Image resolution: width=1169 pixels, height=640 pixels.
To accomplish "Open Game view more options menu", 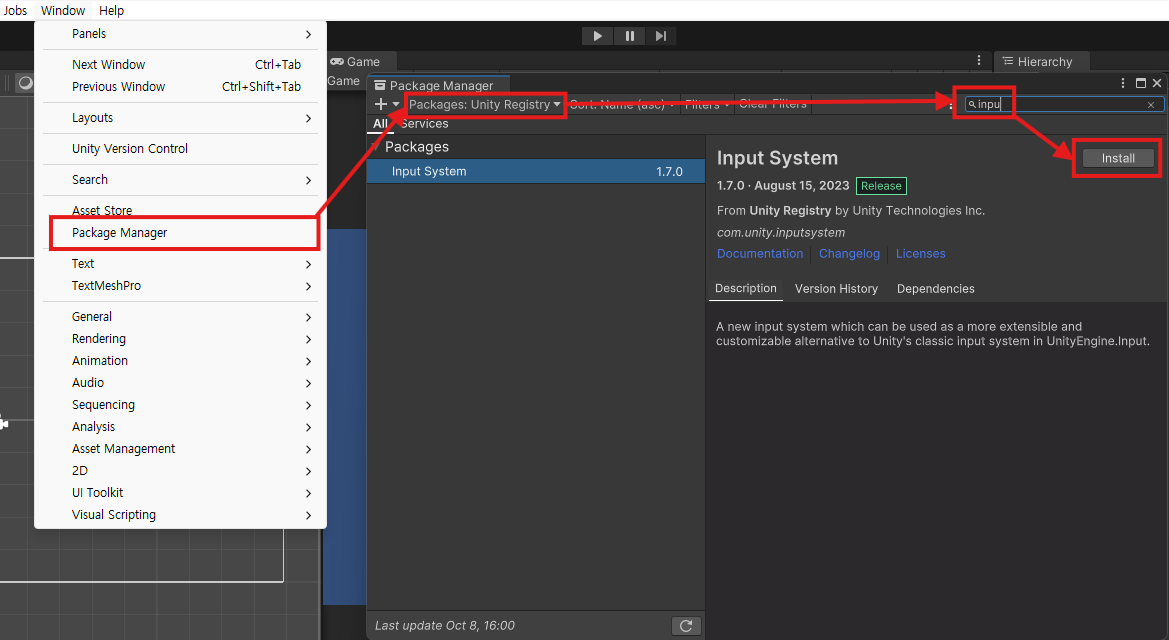I will coord(979,60).
